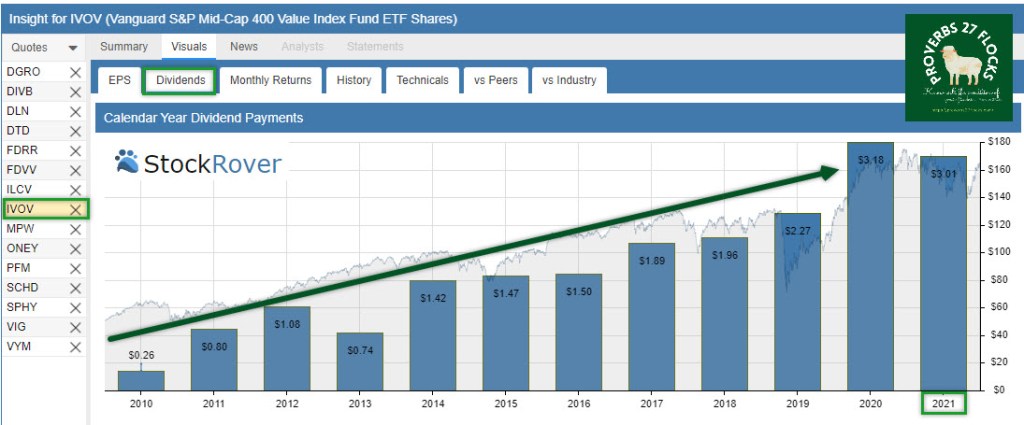Open the Monthly Returns chart tab
Screen dimensions: 1024x425
point(270,80)
